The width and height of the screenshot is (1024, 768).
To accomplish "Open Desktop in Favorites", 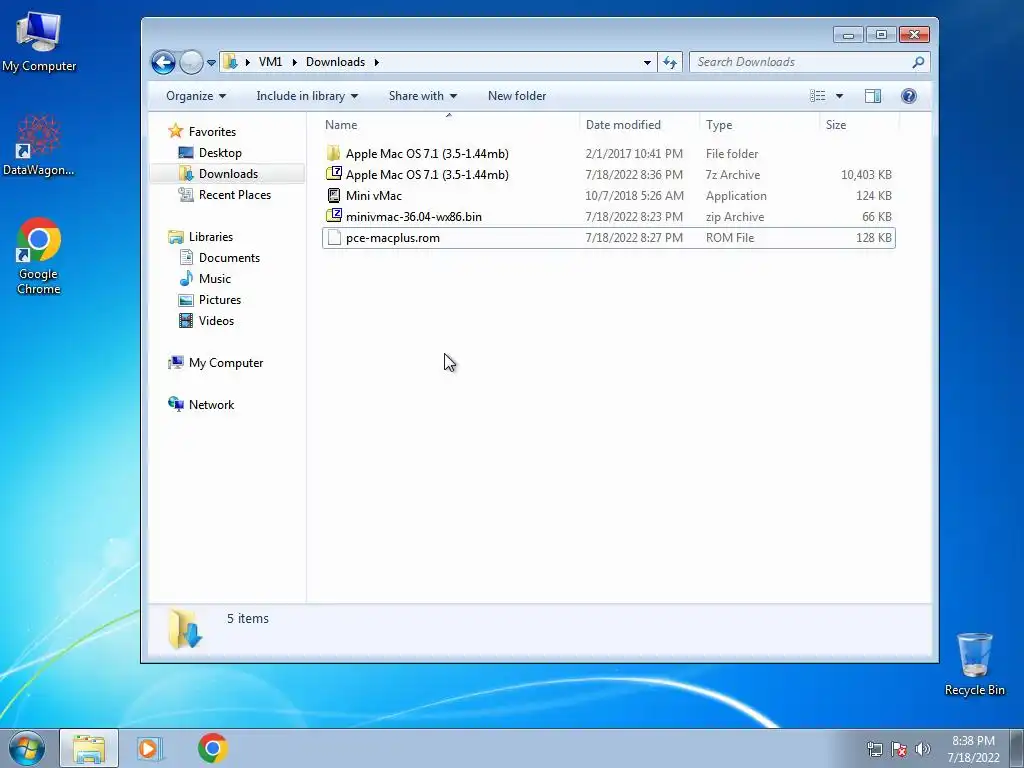I will [220, 153].
